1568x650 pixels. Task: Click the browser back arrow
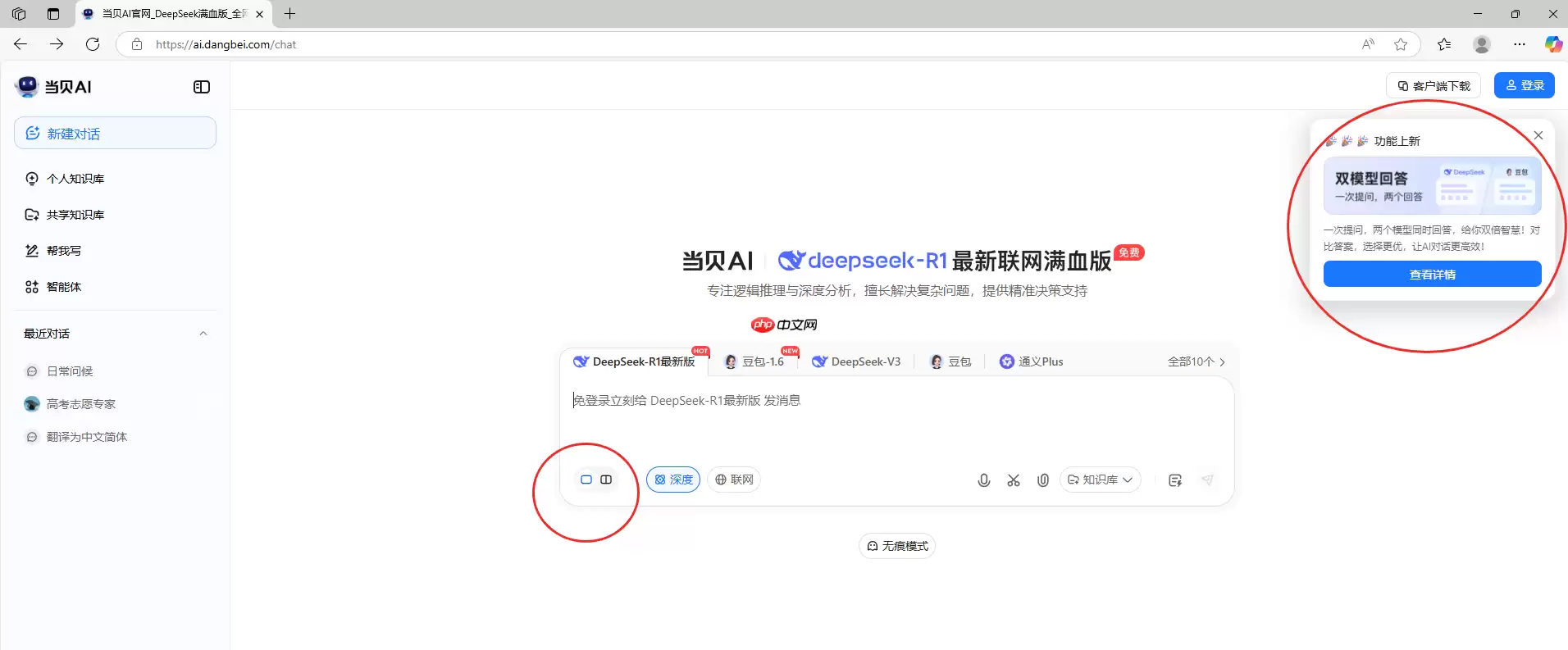[21, 44]
